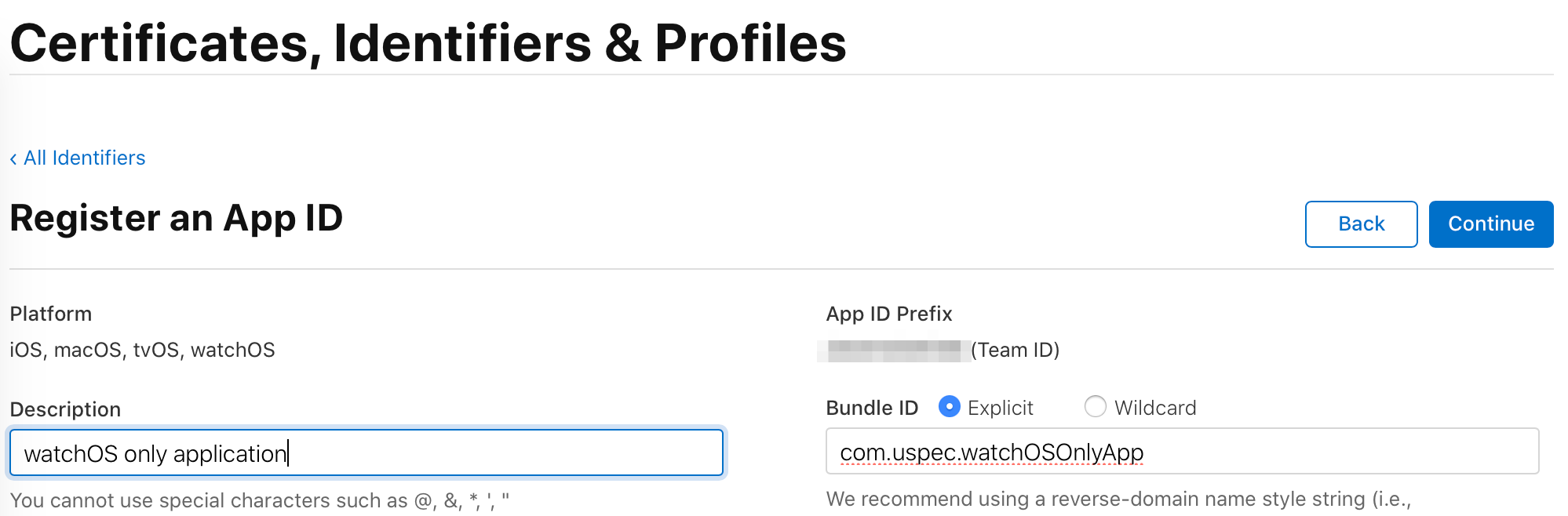Click the iOS, macOS, tvOS, watchOS text
Screen dimensions: 1568x516
(142, 350)
